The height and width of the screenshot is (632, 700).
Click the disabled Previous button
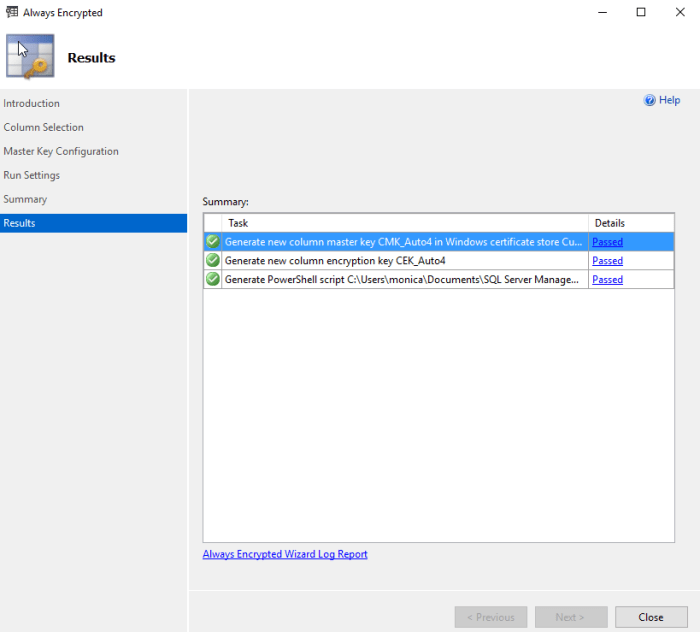click(491, 617)
